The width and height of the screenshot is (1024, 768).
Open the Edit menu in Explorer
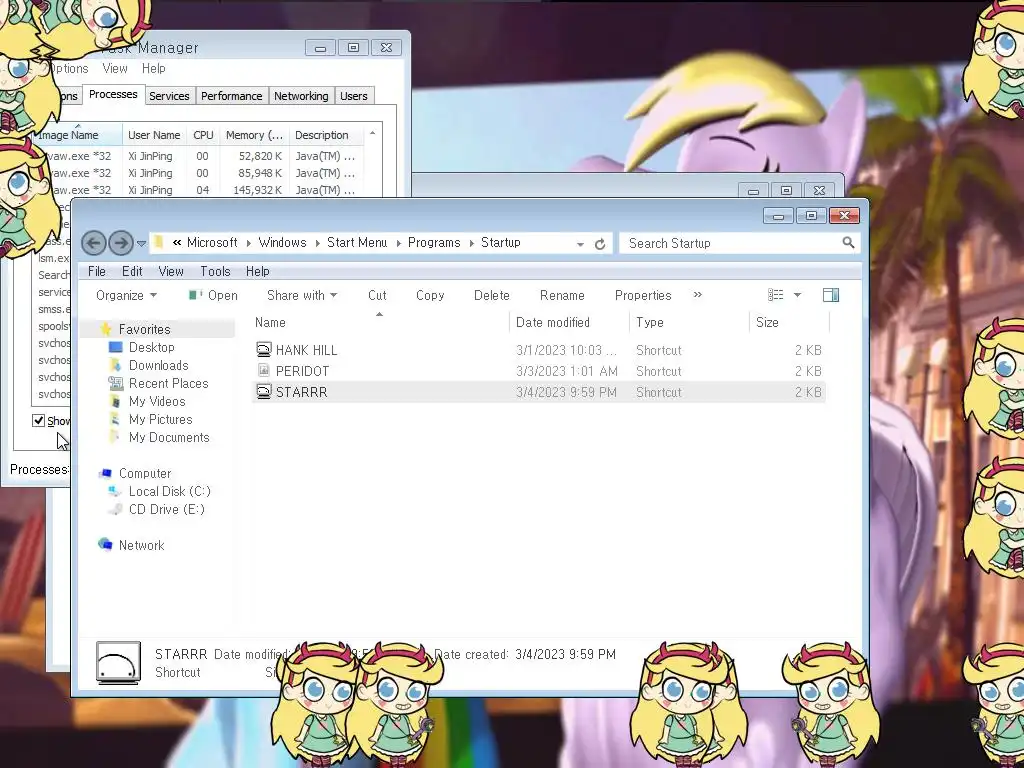point(132,271)
